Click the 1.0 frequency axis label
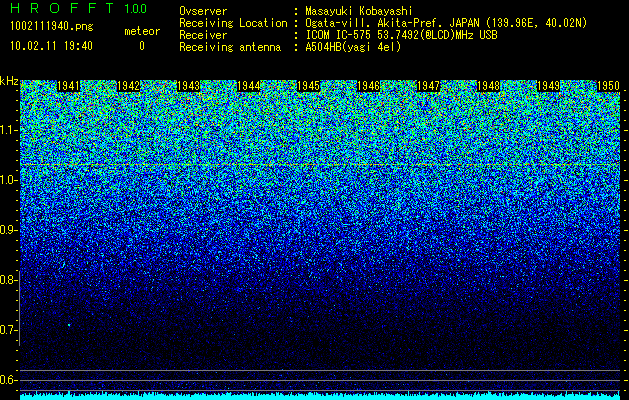629x400 pixels. pyautogui.click(x=8, y=181)
